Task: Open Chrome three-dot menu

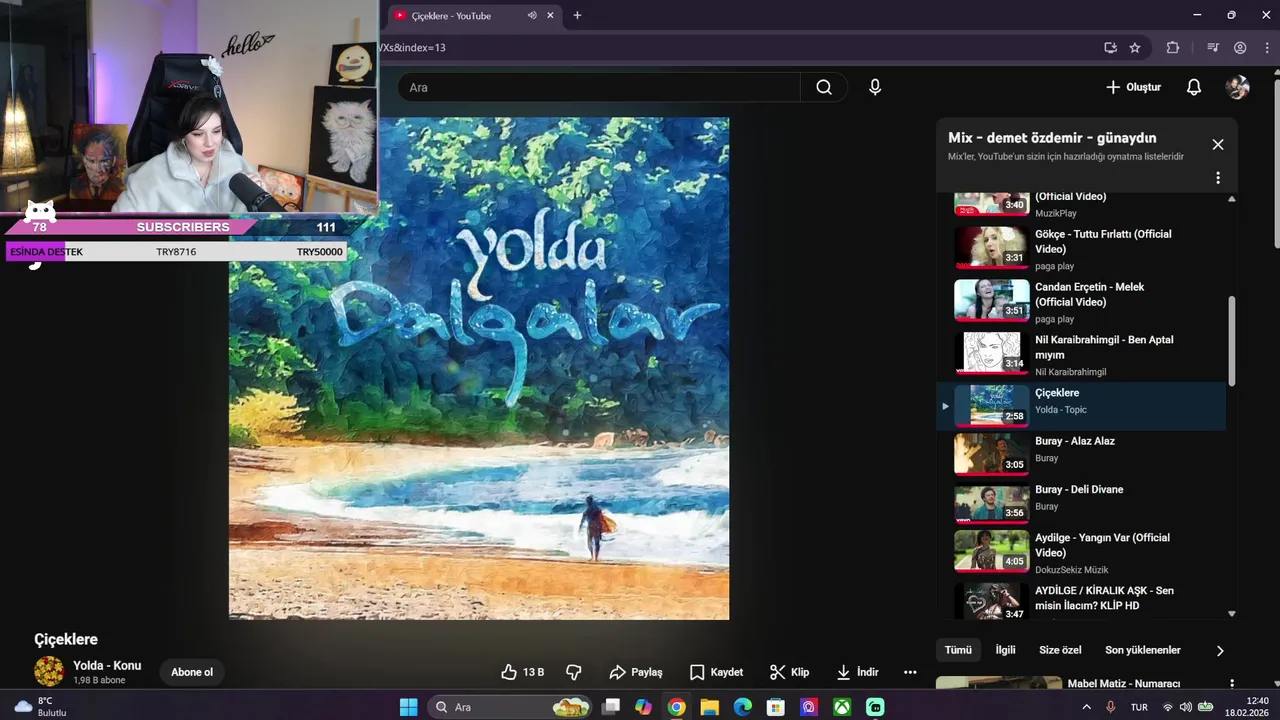Action: (x=1265, y=47)
